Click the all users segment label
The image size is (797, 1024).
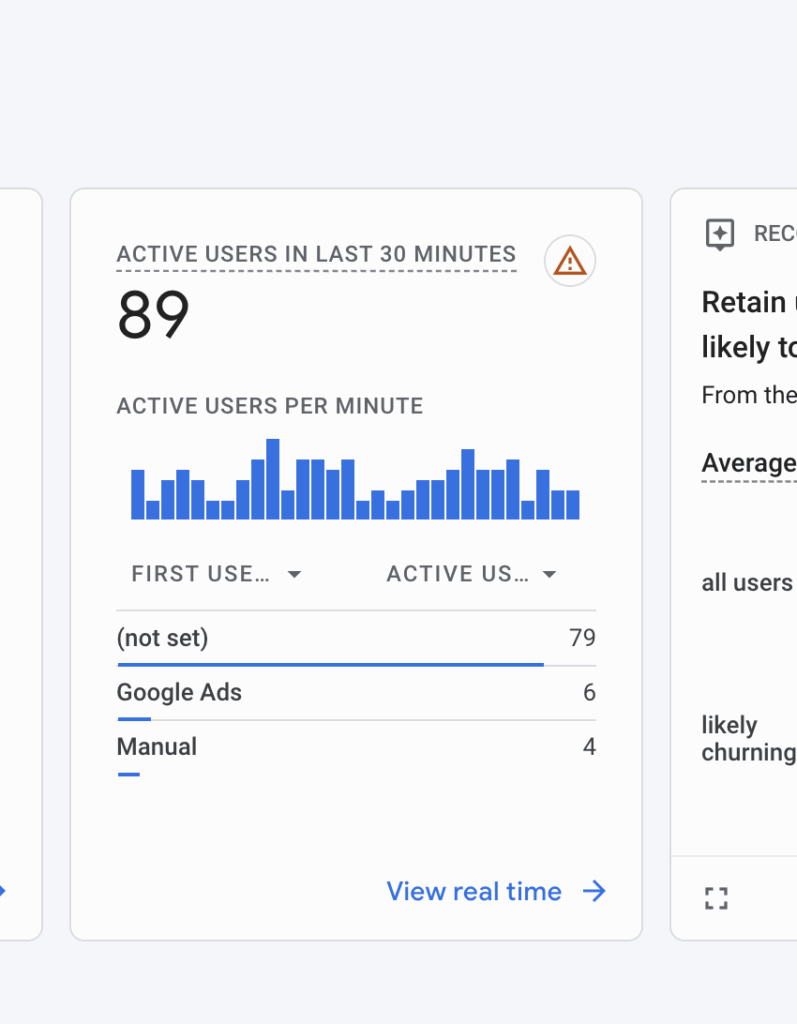[x=746, y=583]
